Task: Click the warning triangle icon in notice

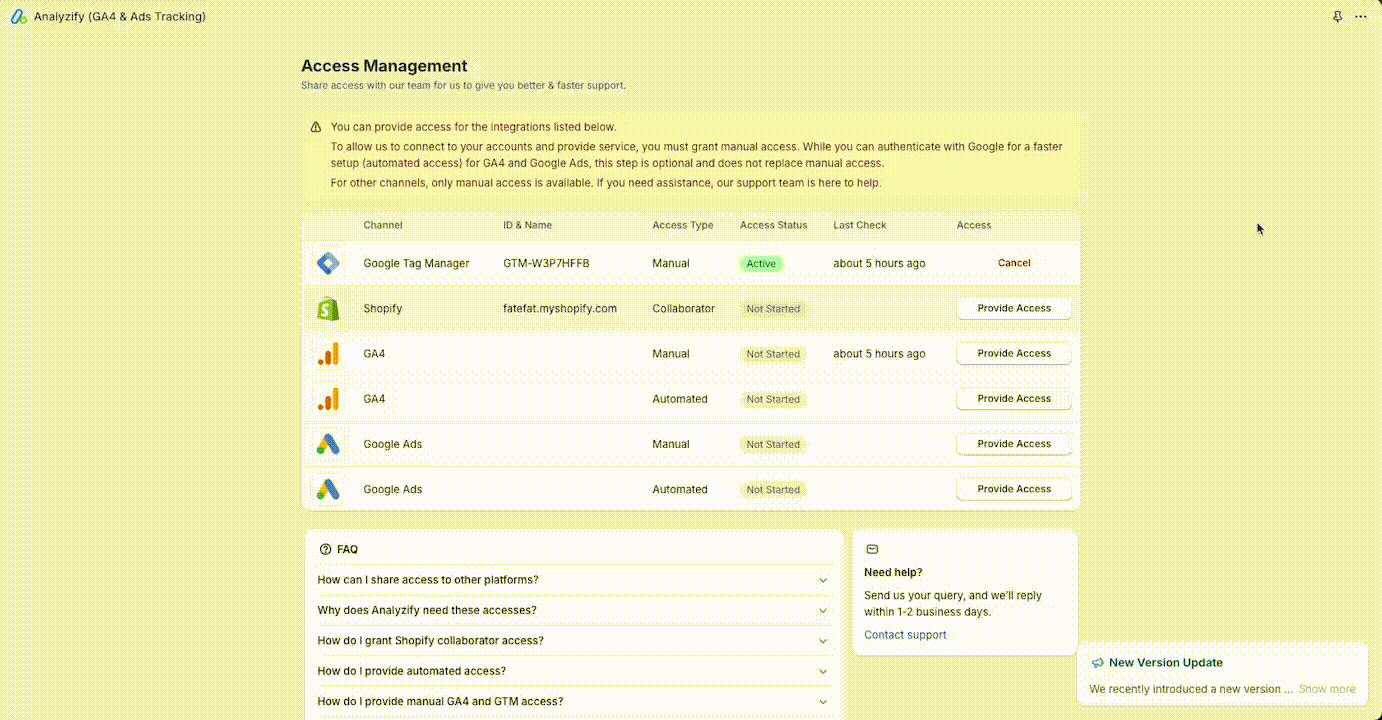Action: point(316,127)
